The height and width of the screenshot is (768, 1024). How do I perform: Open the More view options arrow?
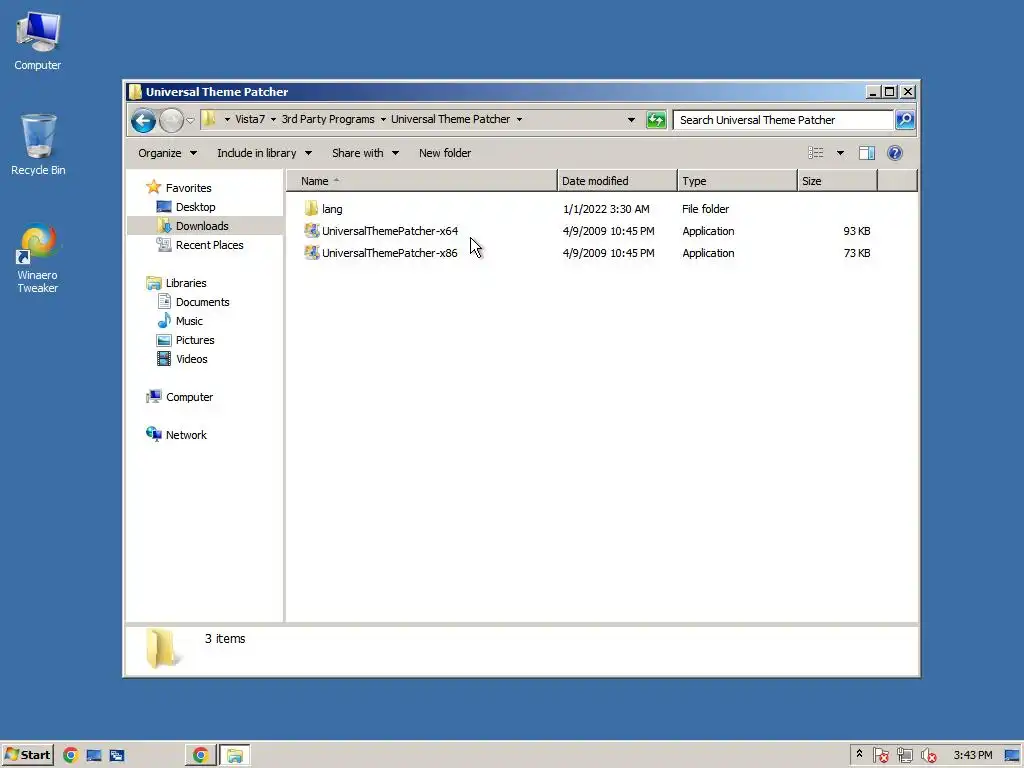[x=840, y=153]
